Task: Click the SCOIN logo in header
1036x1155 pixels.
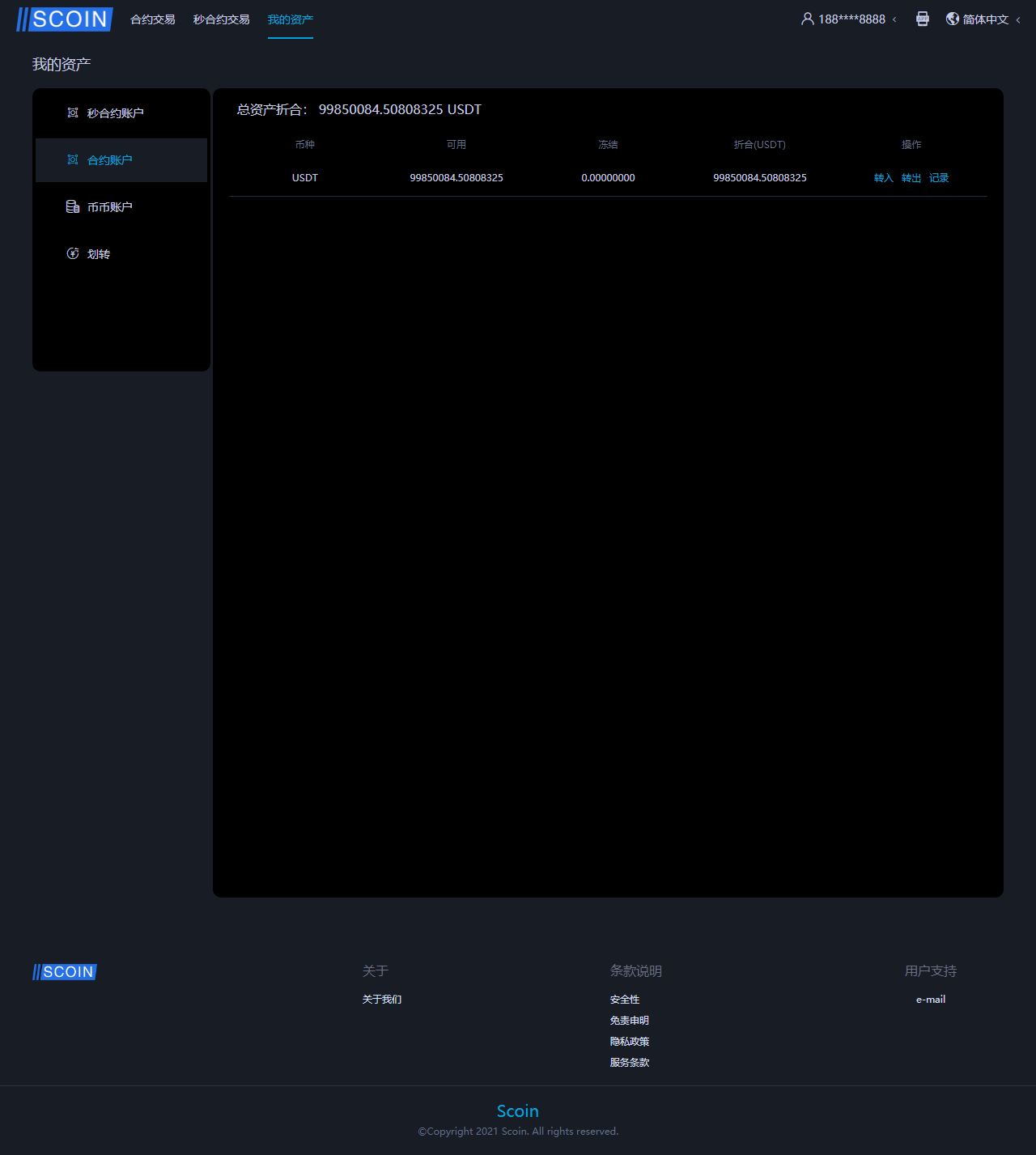Action: 65,19
